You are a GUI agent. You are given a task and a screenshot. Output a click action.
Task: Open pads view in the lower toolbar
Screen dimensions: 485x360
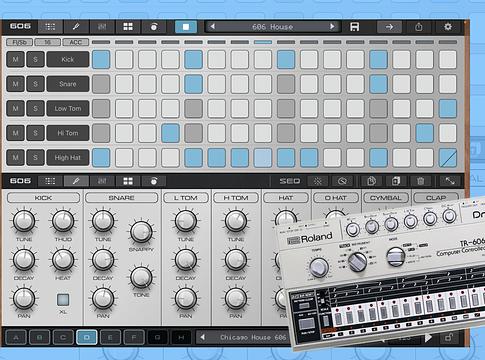pyautogui.click(x=128, y=181)
